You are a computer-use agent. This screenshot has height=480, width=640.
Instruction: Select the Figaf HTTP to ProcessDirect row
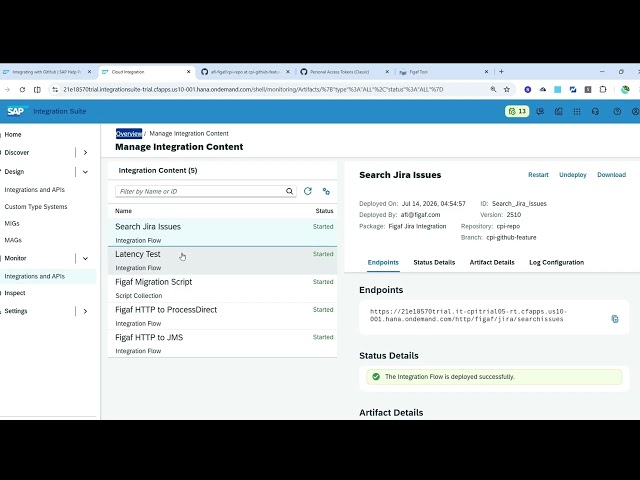[222, 316]
